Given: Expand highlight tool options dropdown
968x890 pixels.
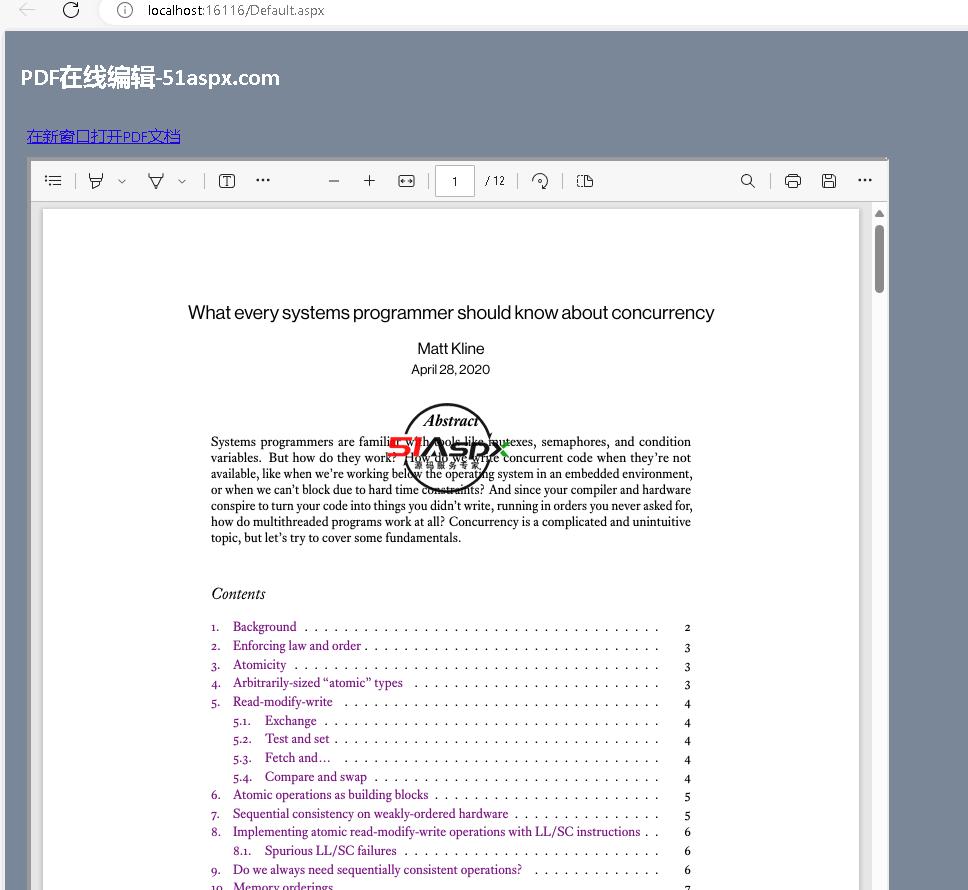Looking at the screenshot, I should (x=122, y=181).
